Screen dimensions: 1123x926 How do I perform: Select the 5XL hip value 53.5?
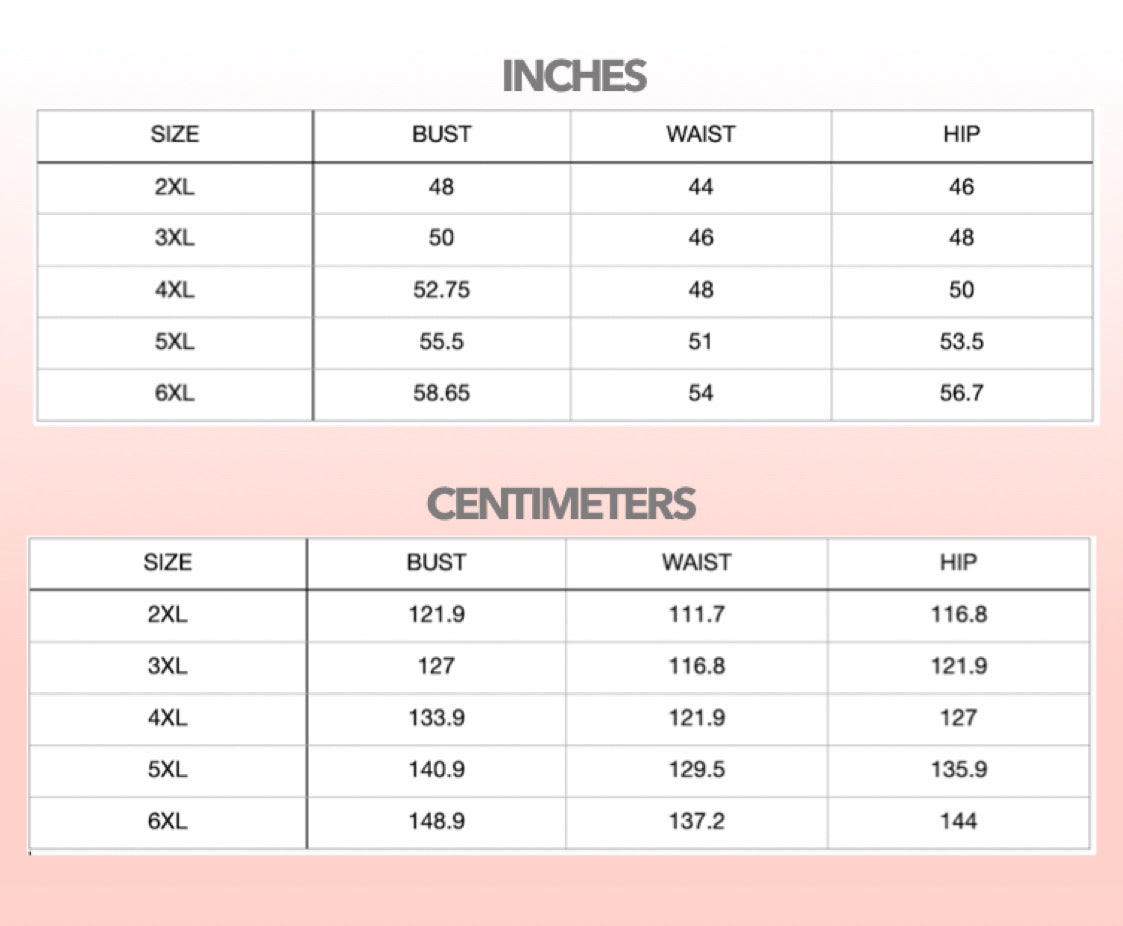point(961,342)
